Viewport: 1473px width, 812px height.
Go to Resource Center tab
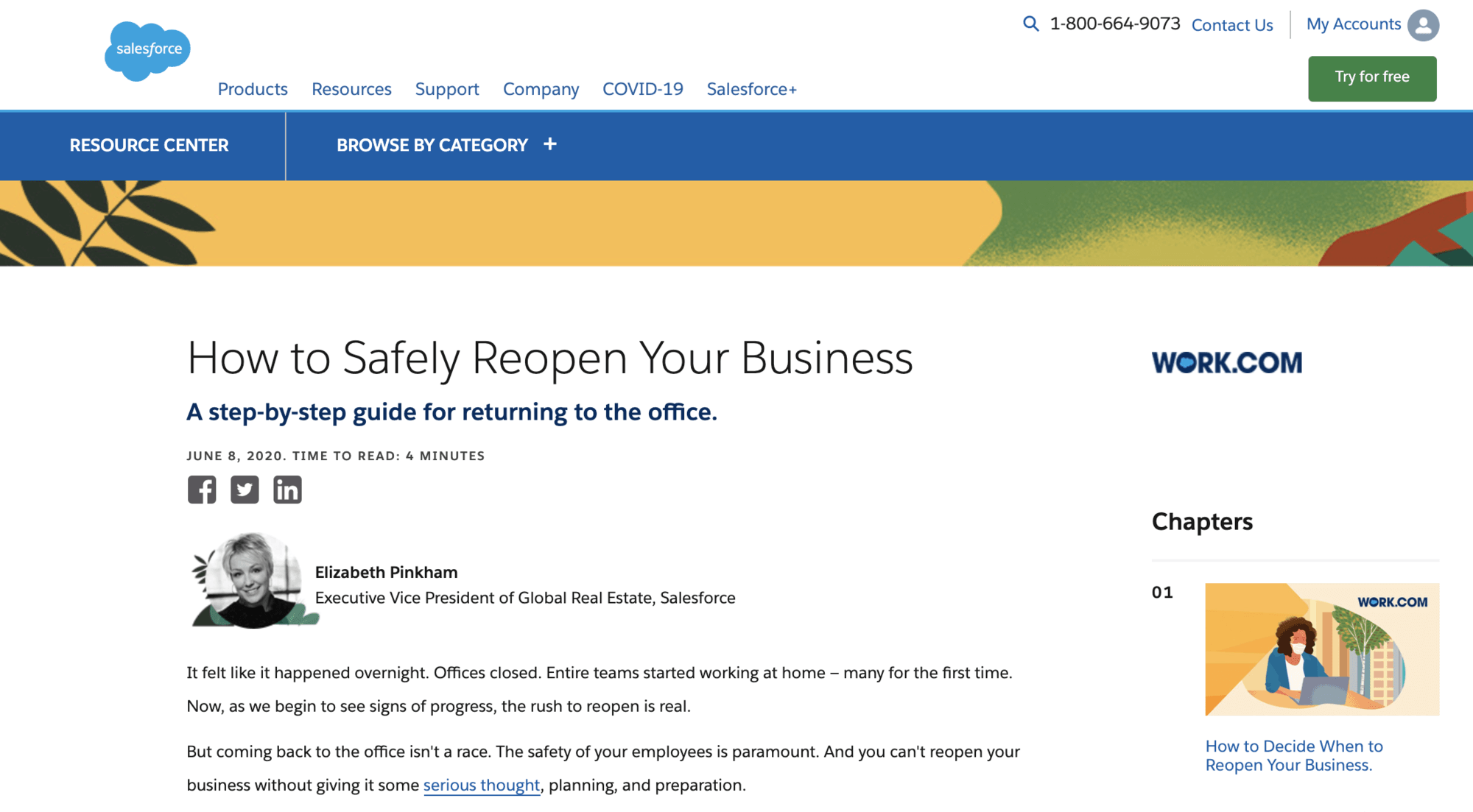pyautogui.click(x=149, y=145)
